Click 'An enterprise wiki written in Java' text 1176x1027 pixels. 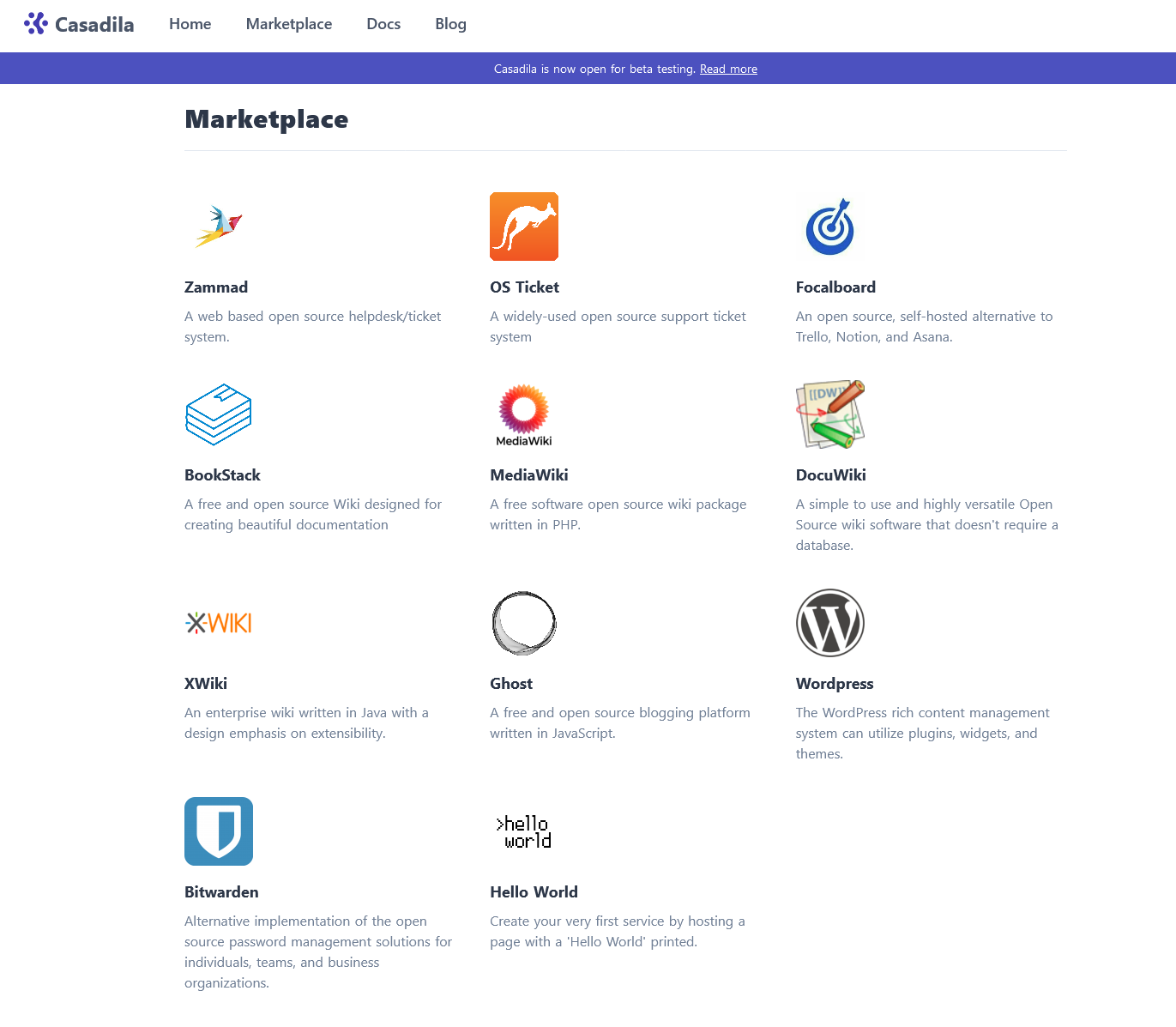[x=306, y=723]
